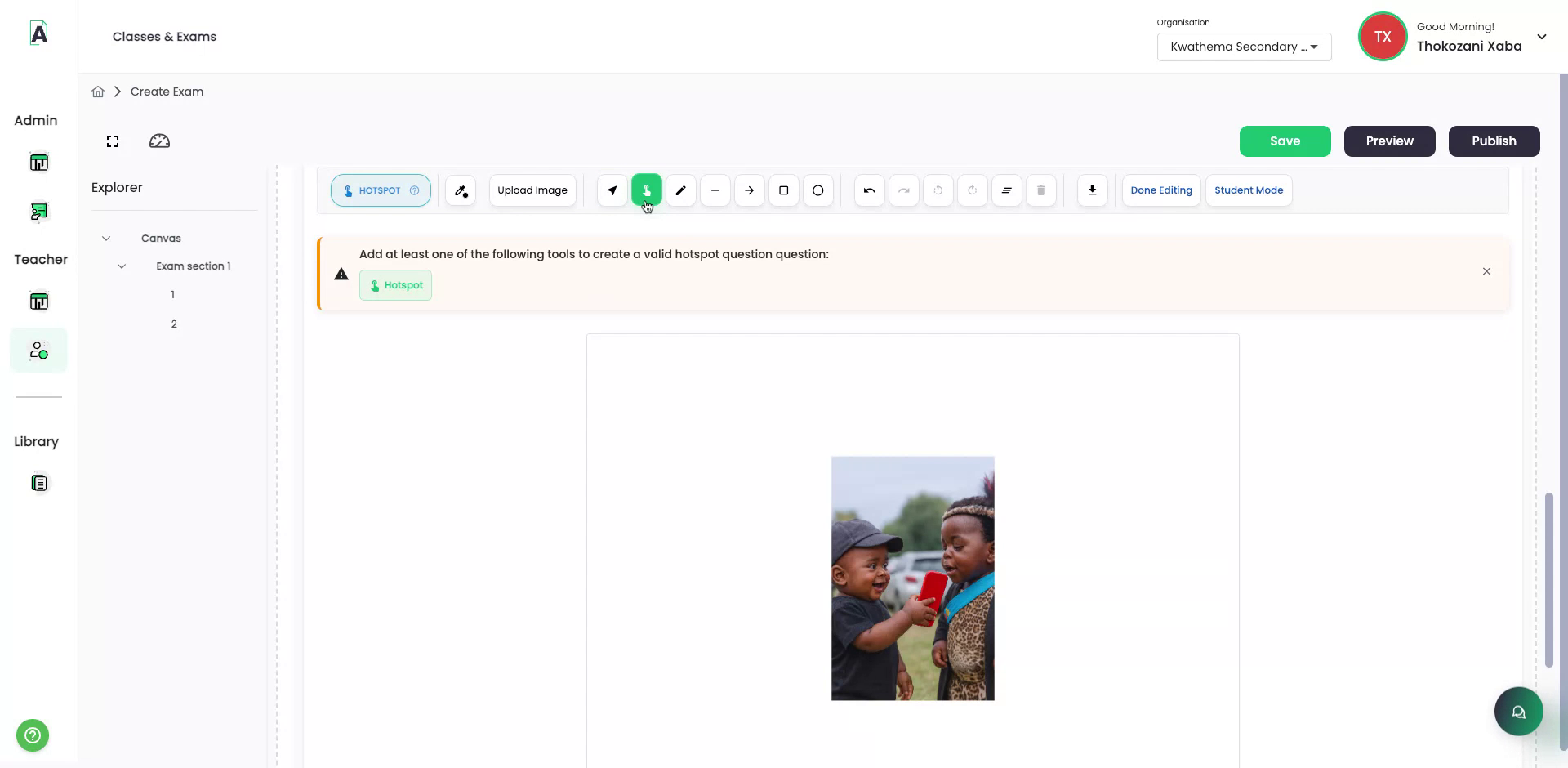Toggle the HOTSPOT mode pill
Image resolution: width=1568 pixels, height=768 pixels.
(x=381, y=190)
